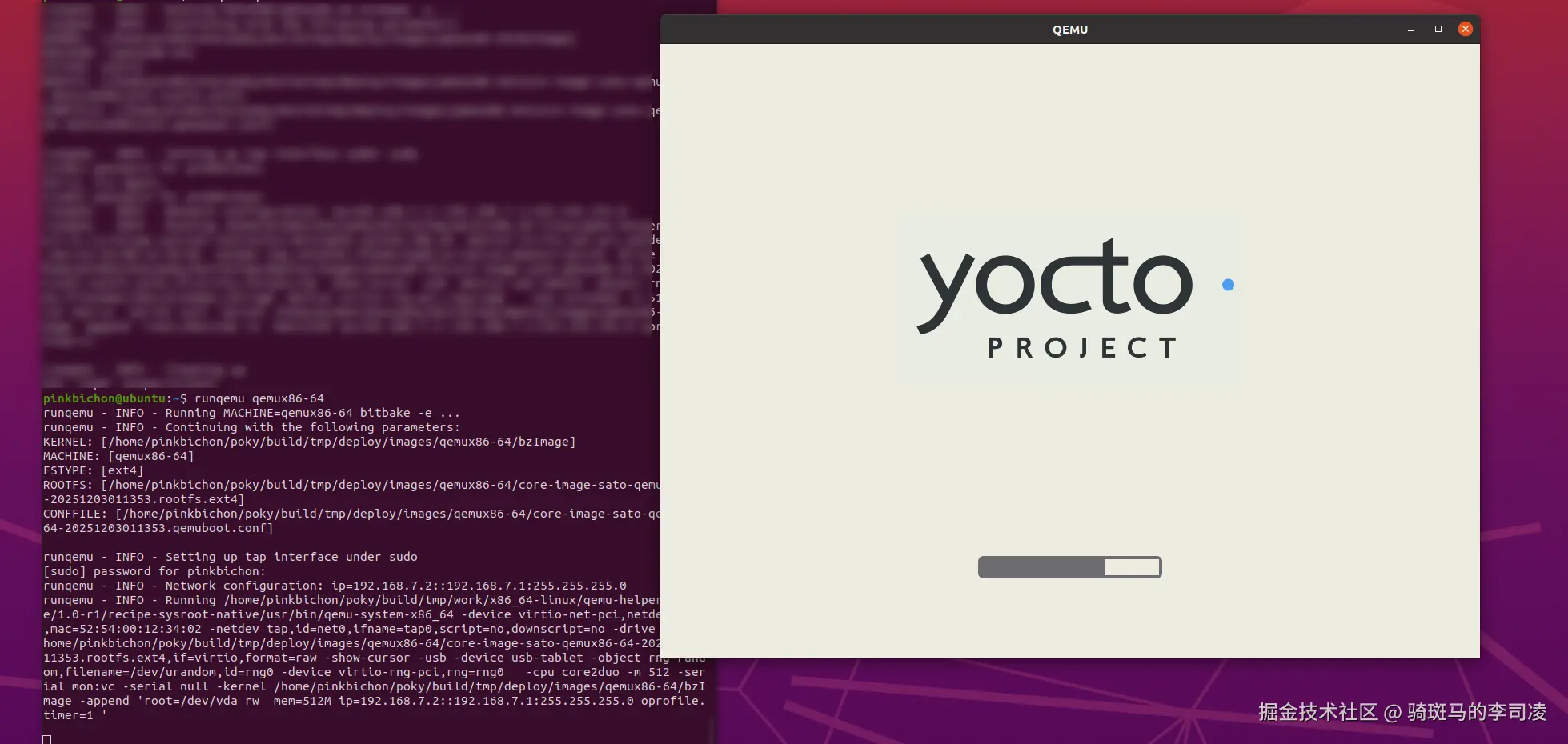Click the 'pinkbichon@ubuntu' prompt in terminal
The height and width of the screenshot is (744, 1568).
click(x=104, y=398)
